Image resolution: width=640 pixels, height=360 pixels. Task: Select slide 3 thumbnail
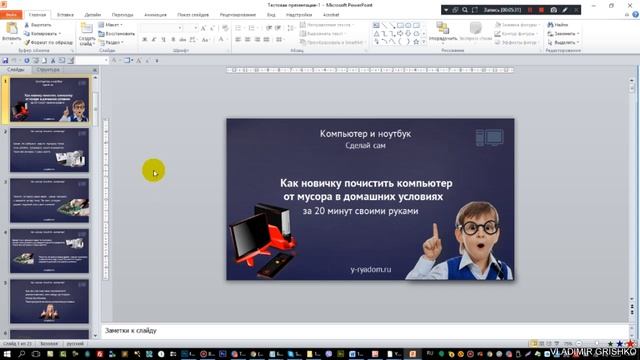(49, 200)
